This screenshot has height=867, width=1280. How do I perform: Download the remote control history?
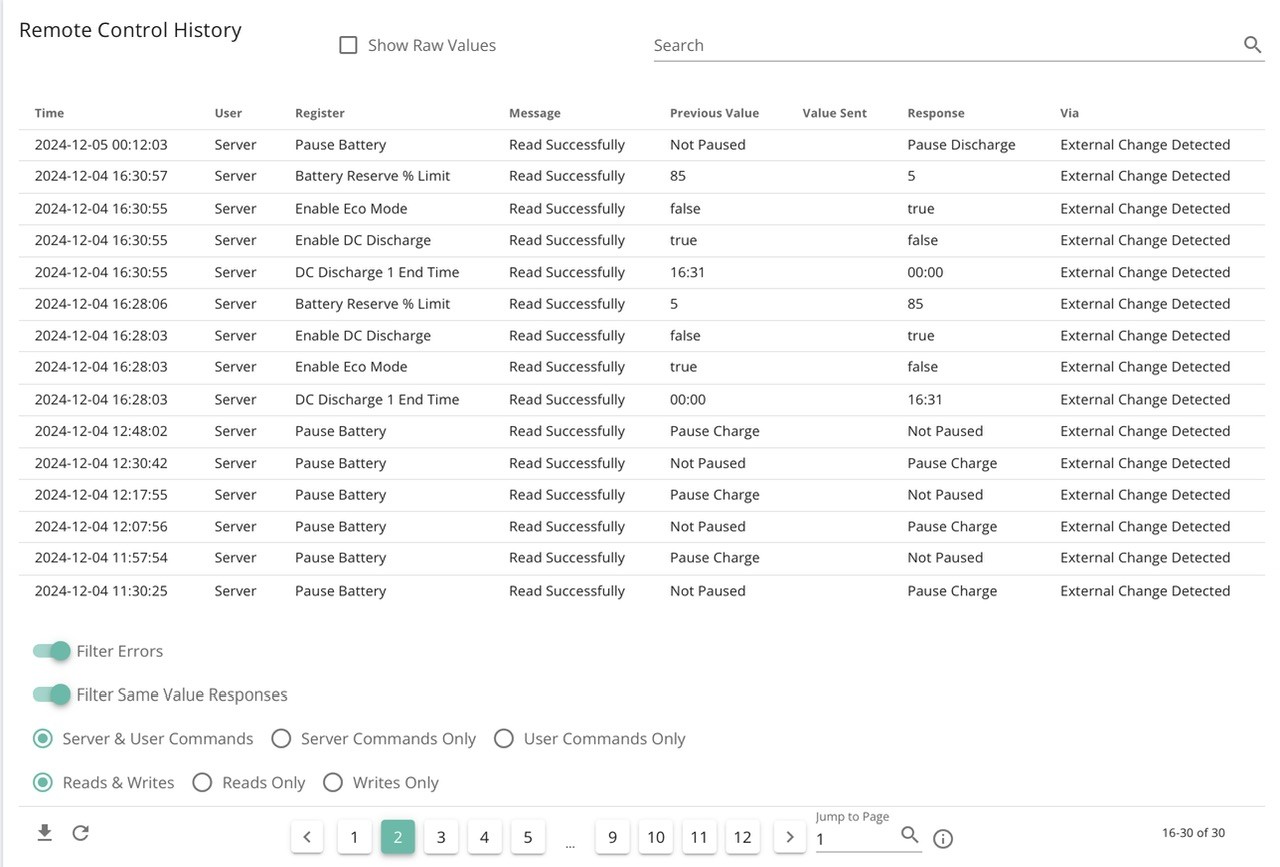click(x=44, y=833)
